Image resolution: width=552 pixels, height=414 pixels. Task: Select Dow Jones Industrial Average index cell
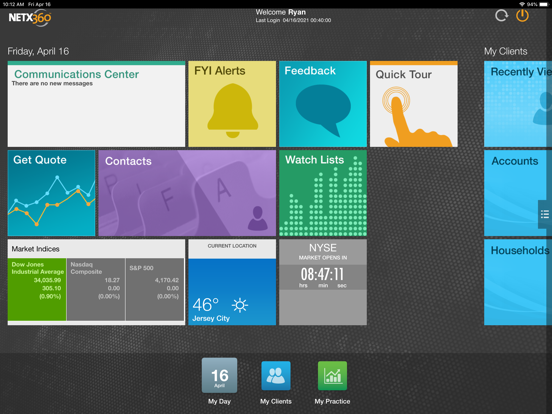coord(37,289)
